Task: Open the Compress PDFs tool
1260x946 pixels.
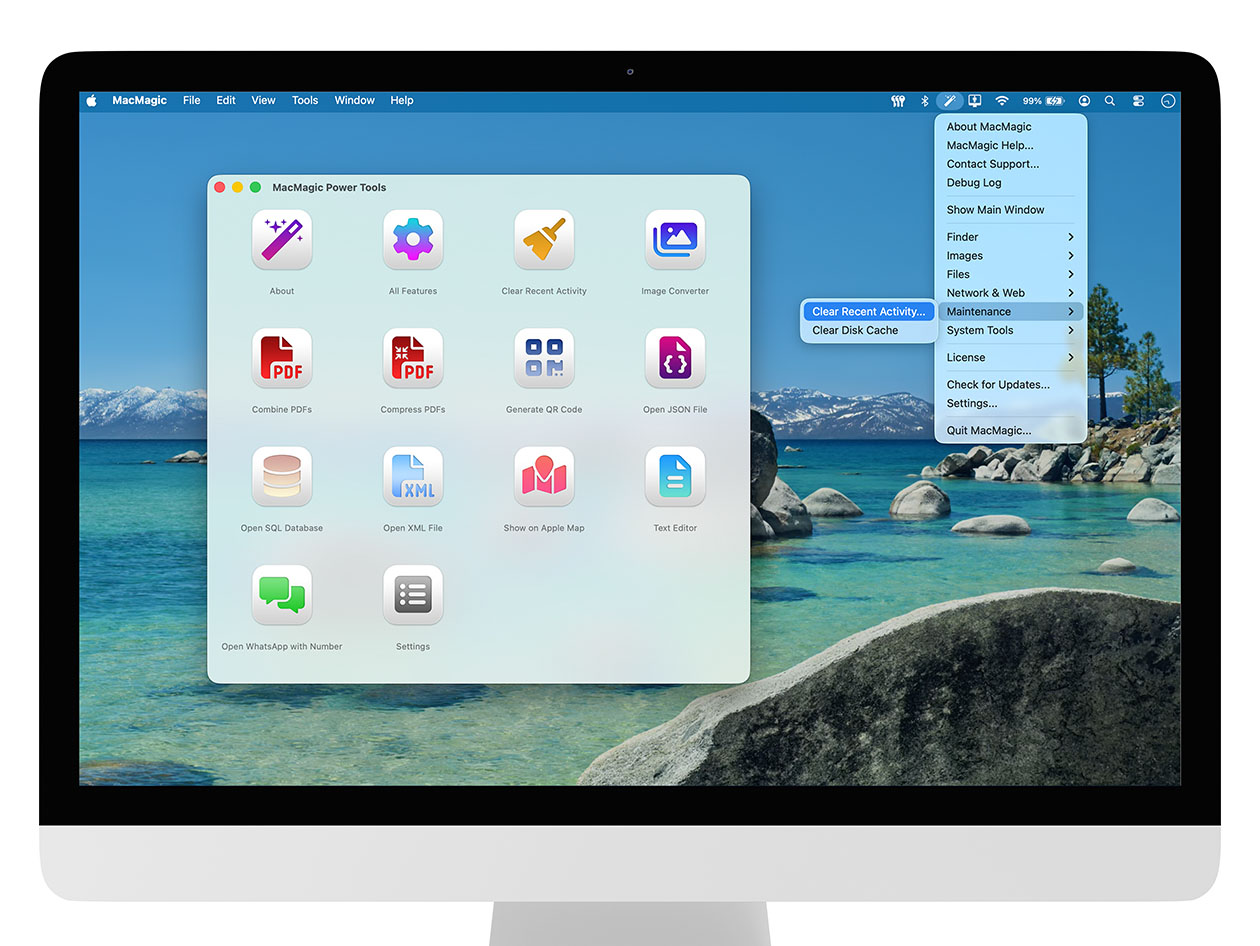Action: 412,358
